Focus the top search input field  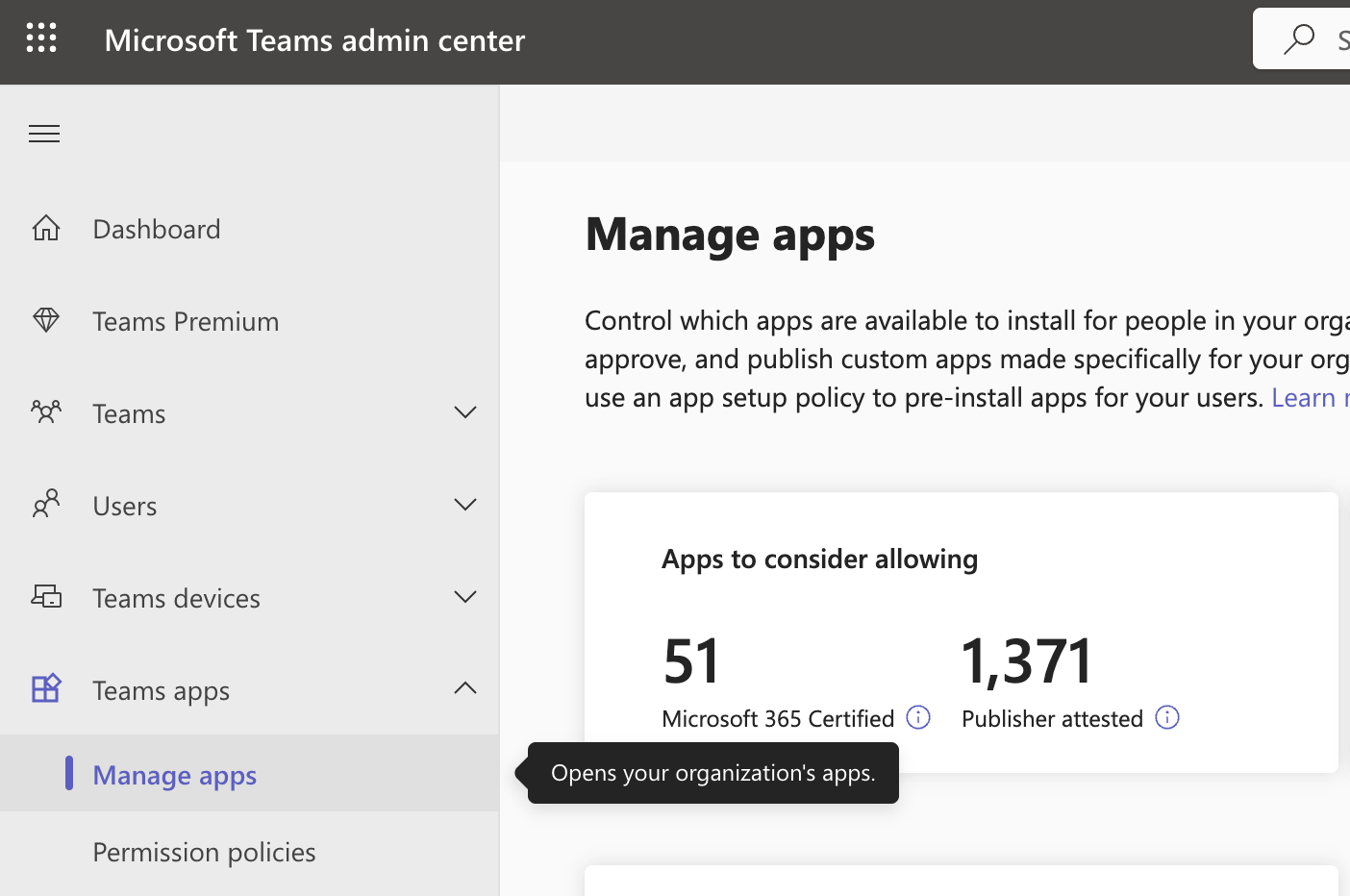point(1301,38)
